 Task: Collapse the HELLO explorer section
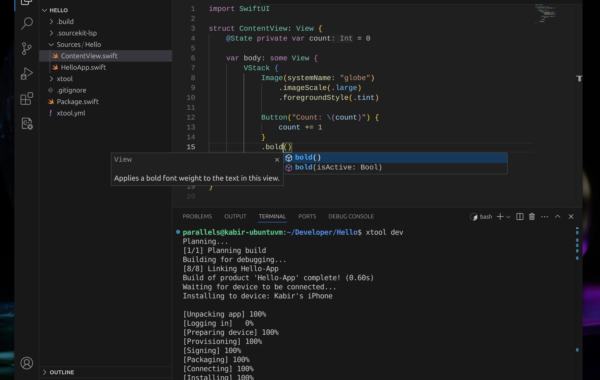(x=106, y=10)
